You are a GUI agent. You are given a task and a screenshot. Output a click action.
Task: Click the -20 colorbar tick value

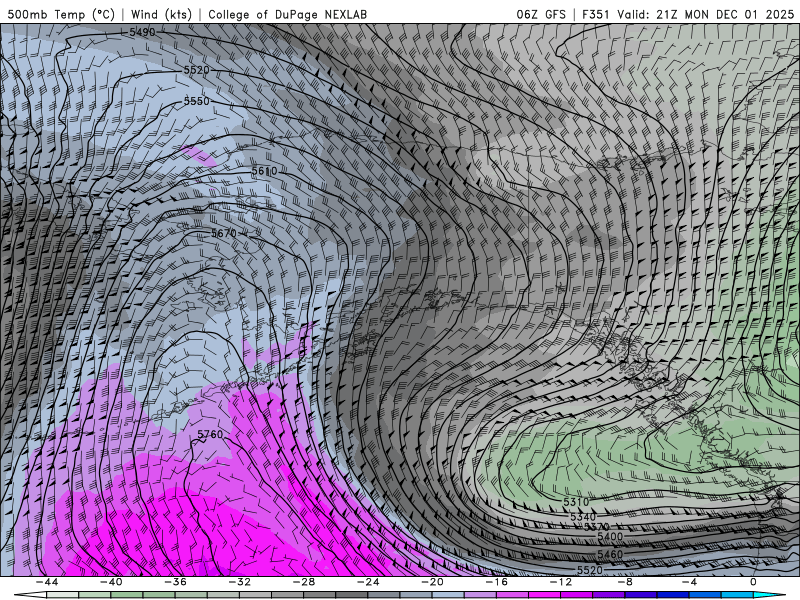point(432,582)
